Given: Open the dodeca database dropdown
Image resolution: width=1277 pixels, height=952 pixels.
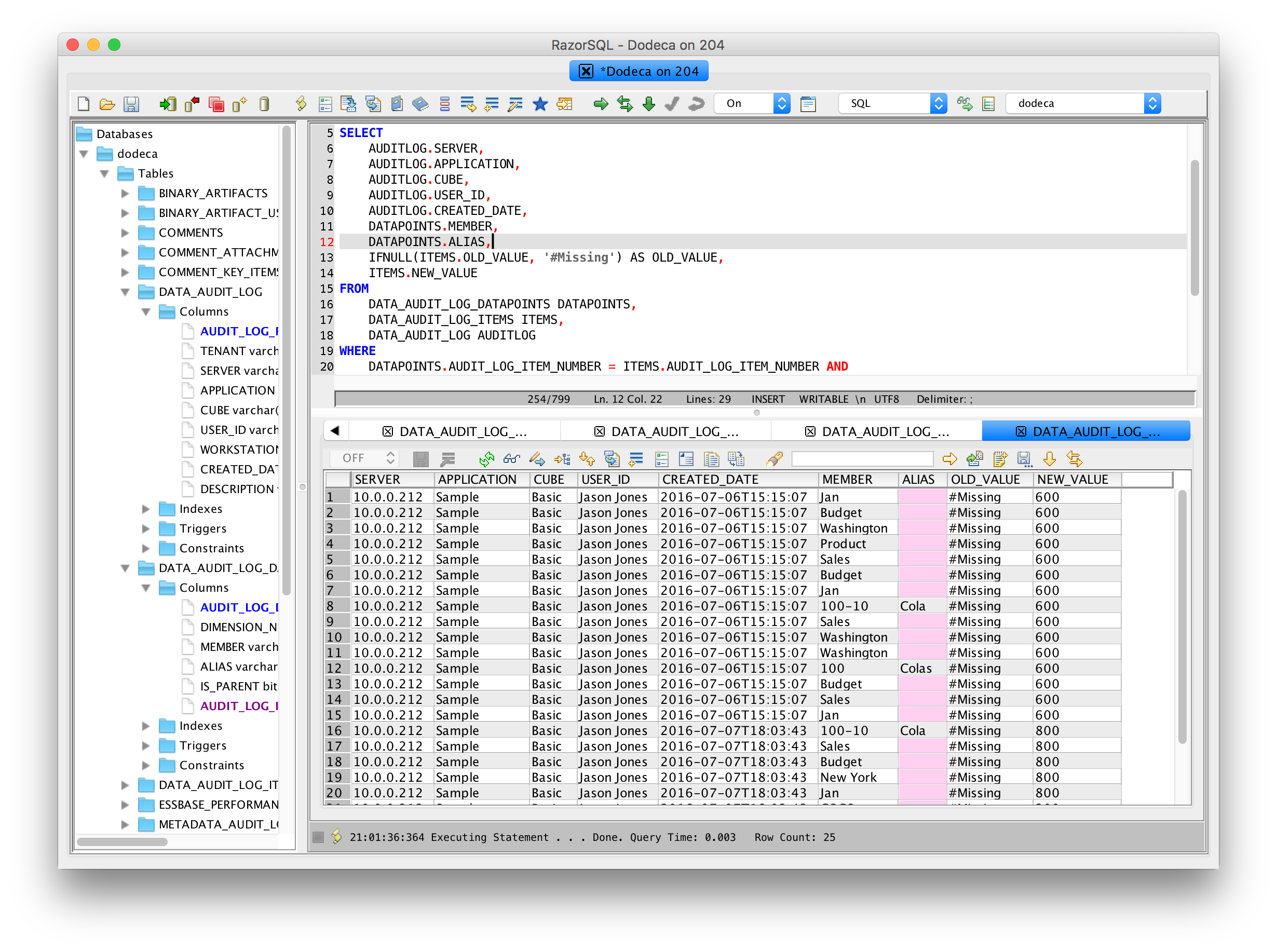Looking at the screenshot, I should point(1083,104).
